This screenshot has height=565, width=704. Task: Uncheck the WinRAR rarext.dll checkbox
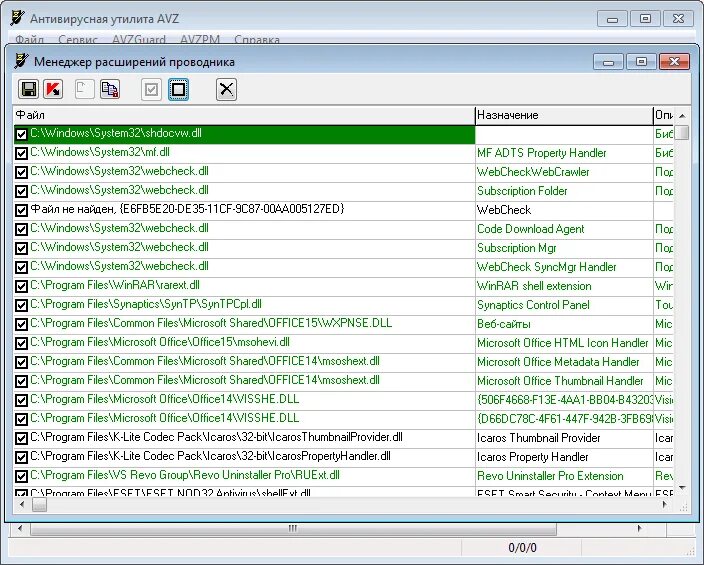coord(21,286)
